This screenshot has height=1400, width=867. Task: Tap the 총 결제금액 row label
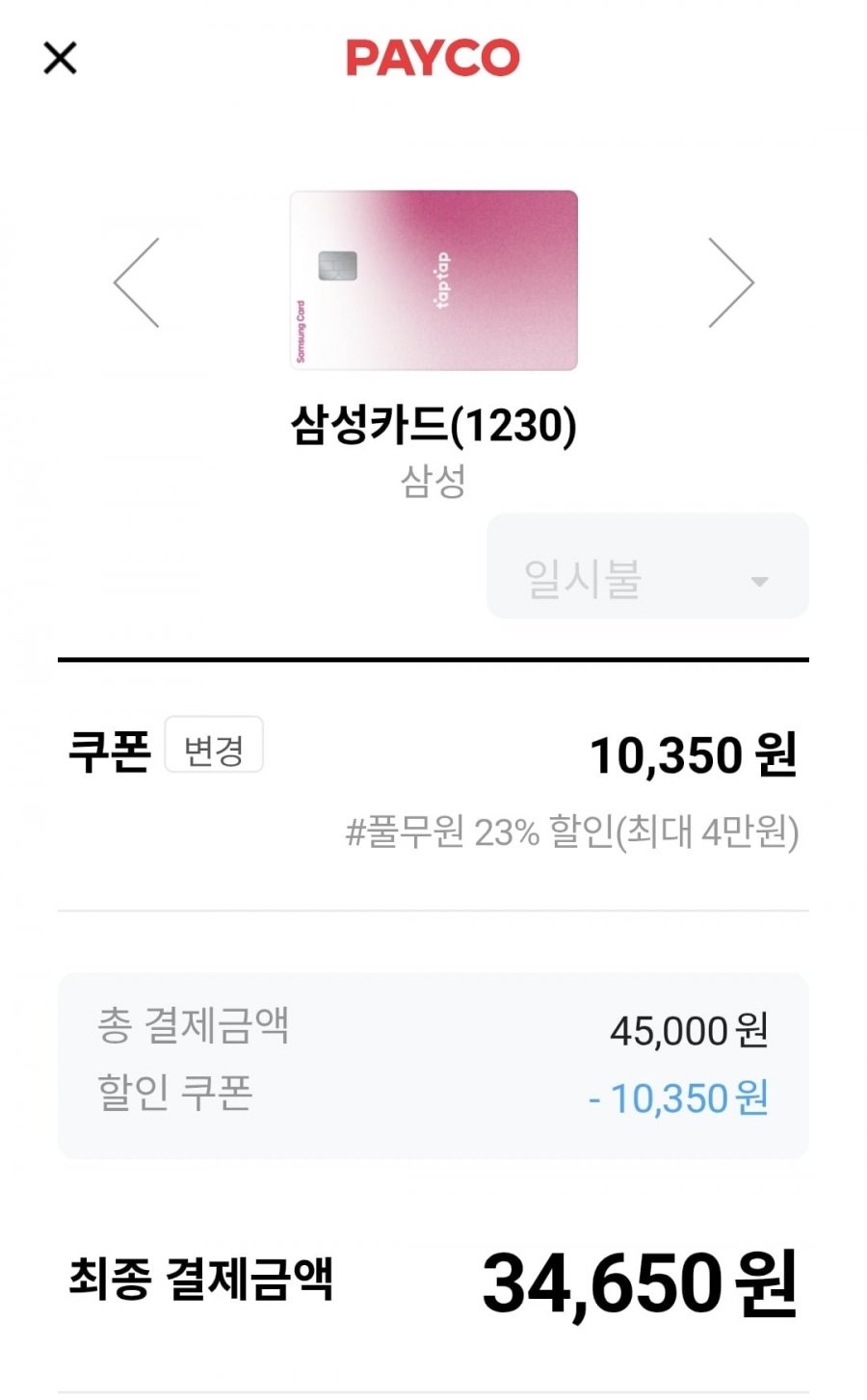(x=193, y=1025)
